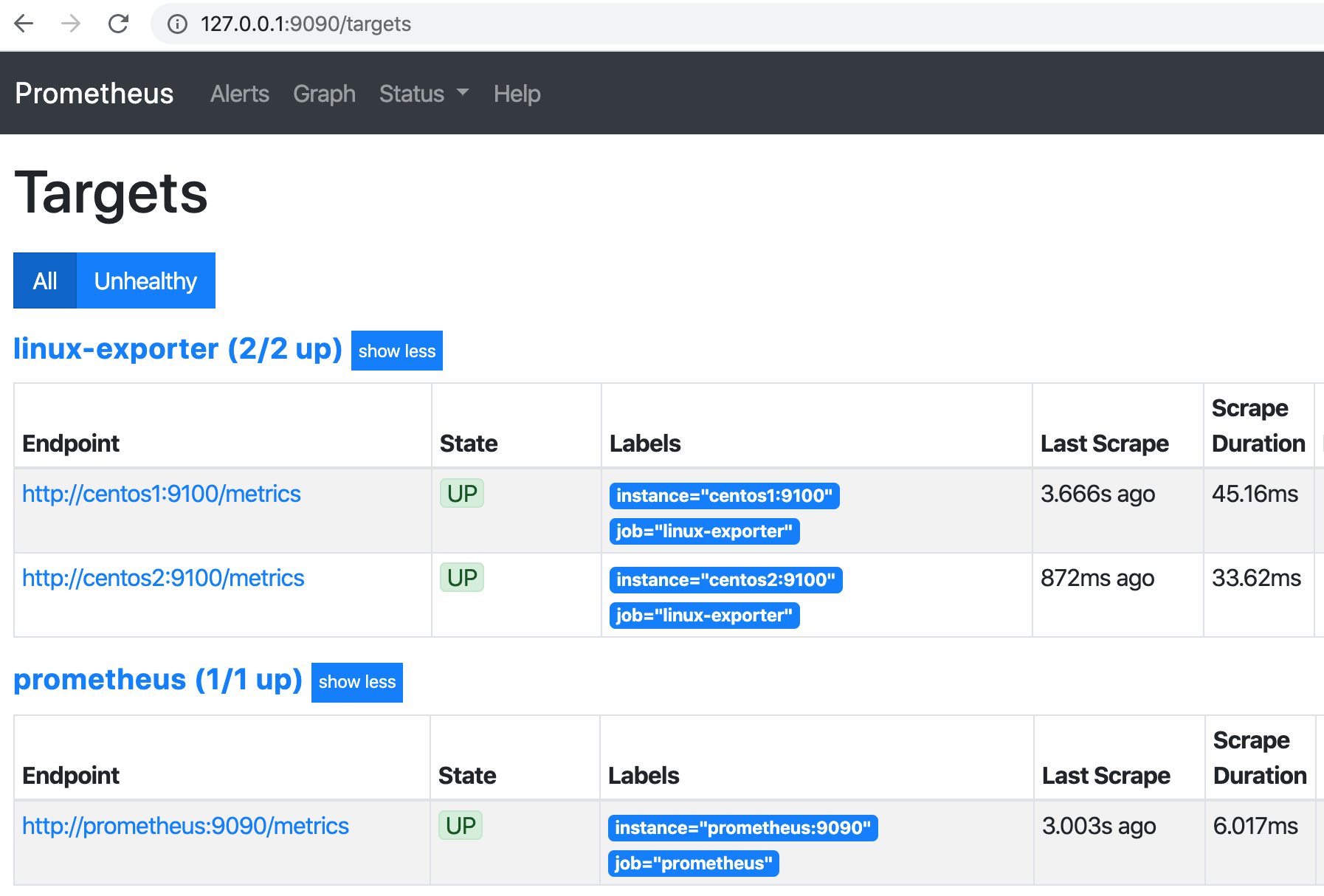Open the centos1:9100 metrics endpoint
This screenshot has width=1324, height=896.
point(162,494)
